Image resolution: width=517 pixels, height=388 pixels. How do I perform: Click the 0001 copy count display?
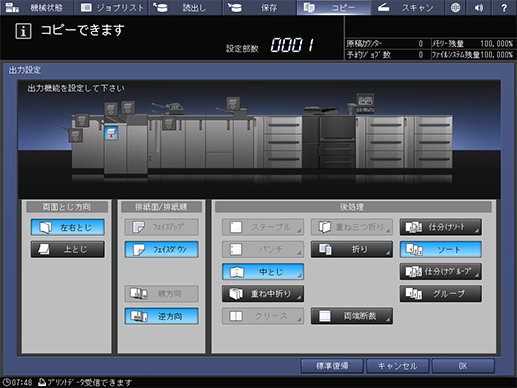292,45
